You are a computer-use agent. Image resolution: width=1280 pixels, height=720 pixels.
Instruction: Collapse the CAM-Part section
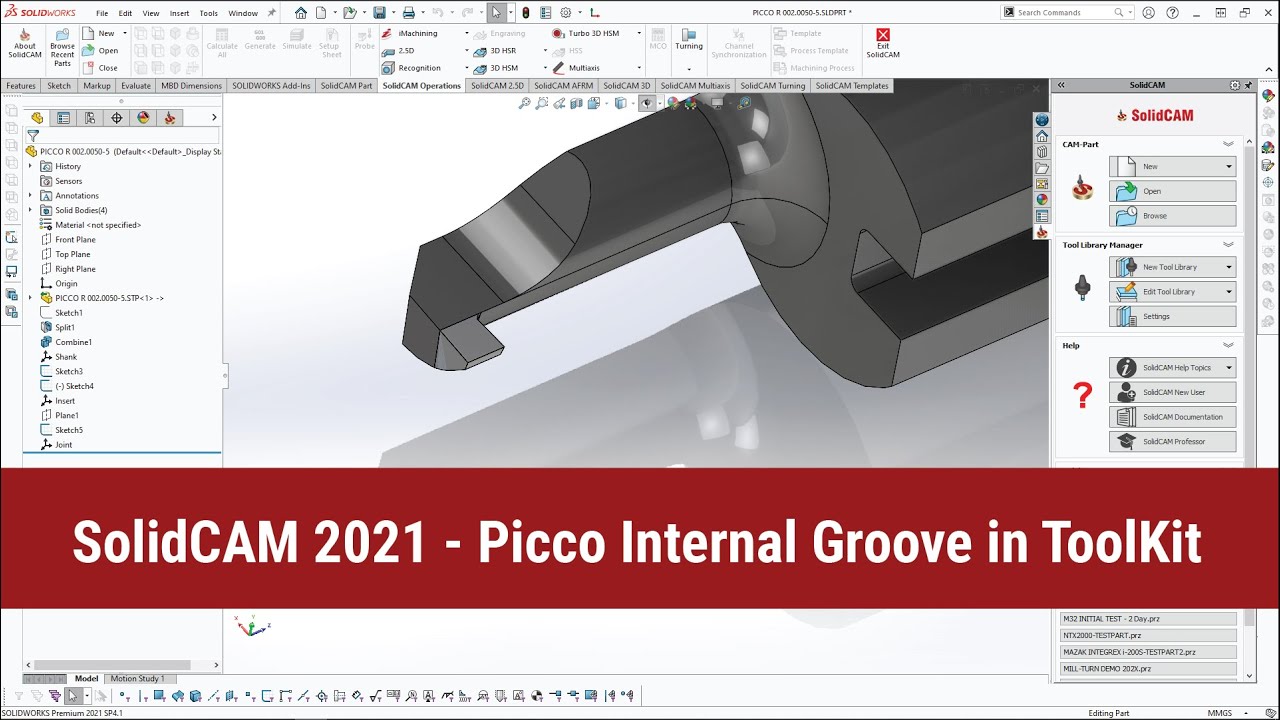click(1228, 144)
